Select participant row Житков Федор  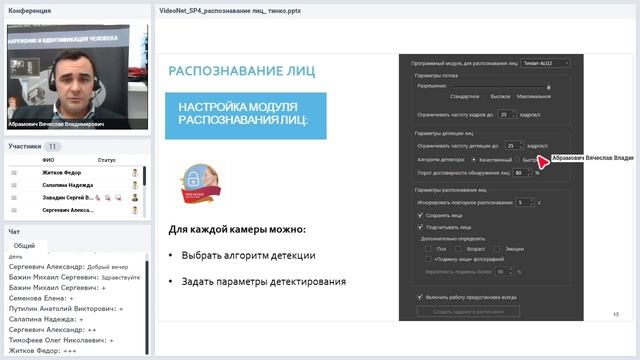(x=76, y=173)
